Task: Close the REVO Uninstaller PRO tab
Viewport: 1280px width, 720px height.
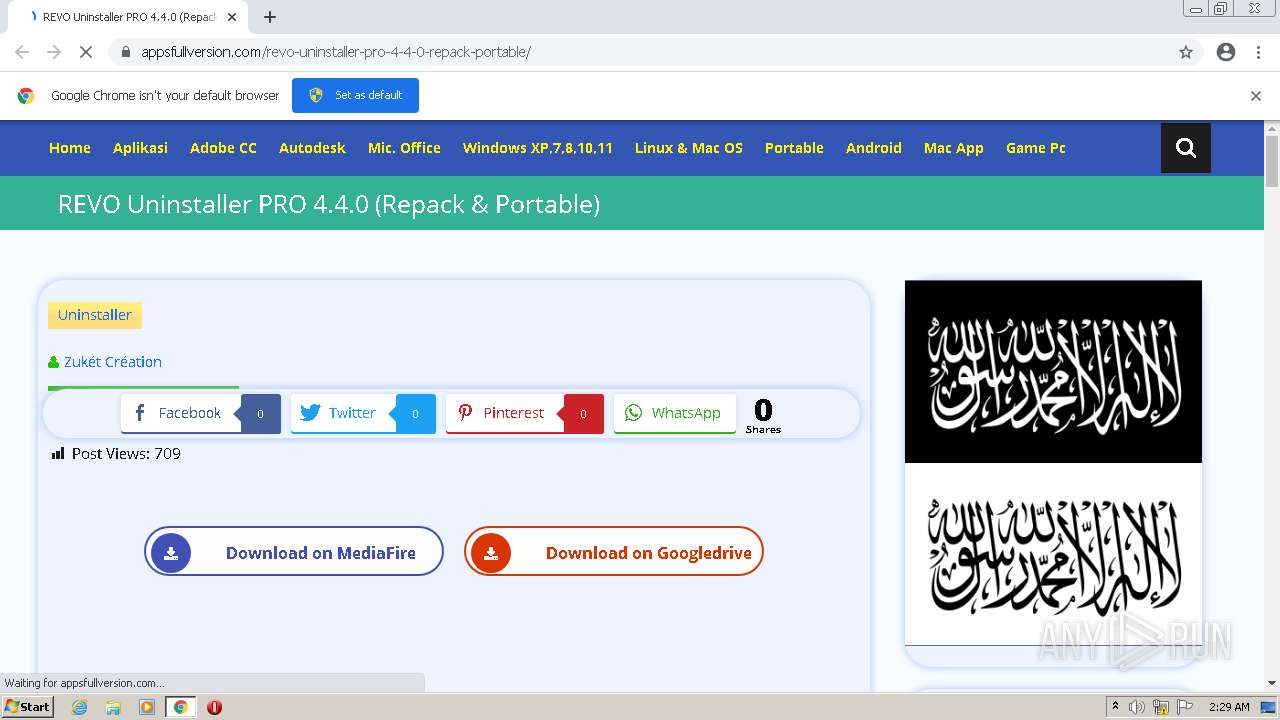Action: point(232,17)
